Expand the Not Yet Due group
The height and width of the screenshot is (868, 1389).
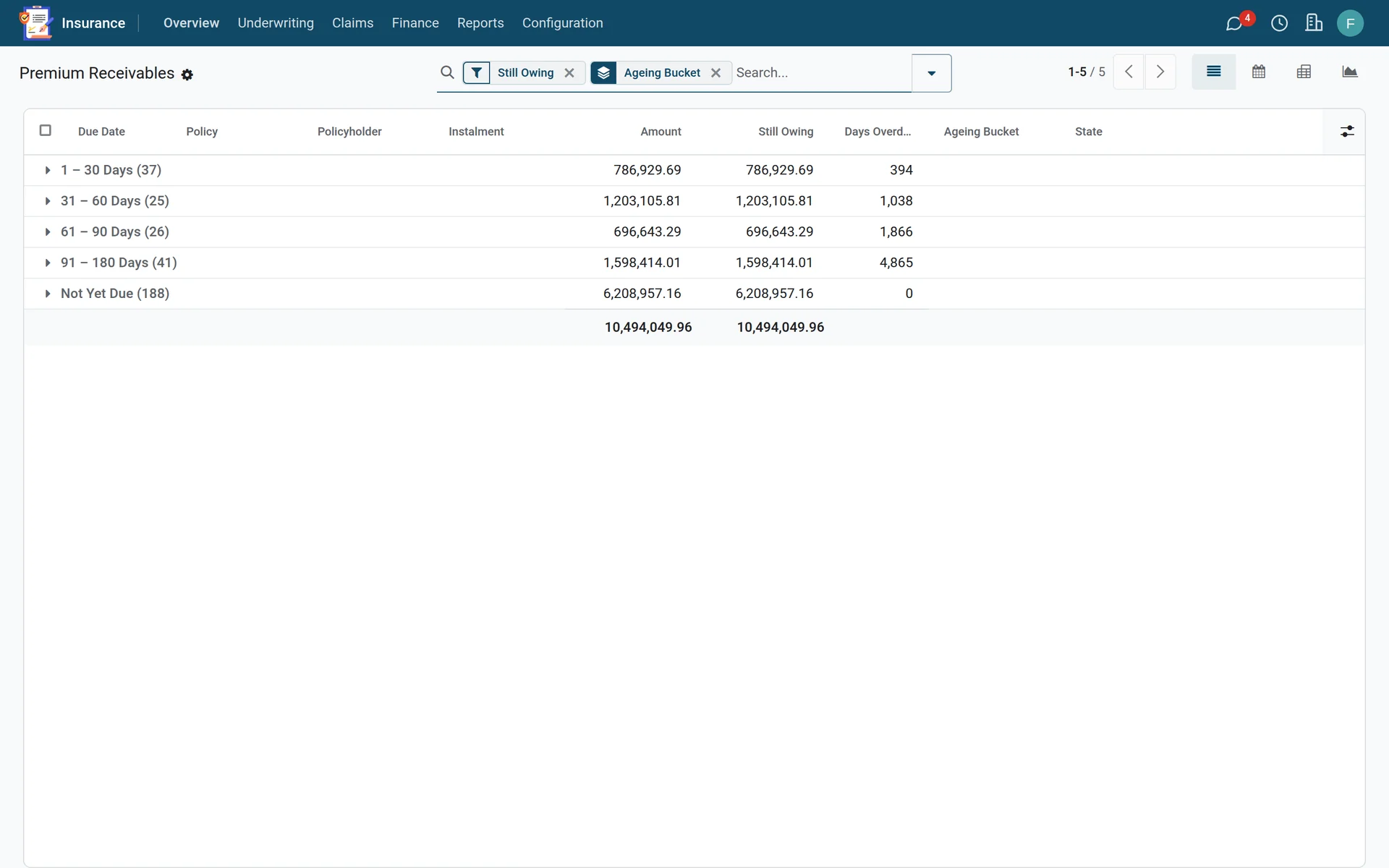[x=48, y=294]
